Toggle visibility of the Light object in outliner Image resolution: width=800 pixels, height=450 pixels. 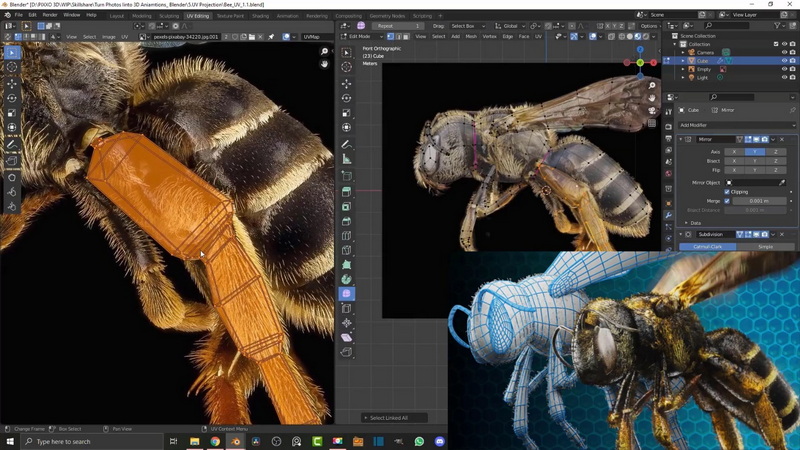[x=784, y=78]
